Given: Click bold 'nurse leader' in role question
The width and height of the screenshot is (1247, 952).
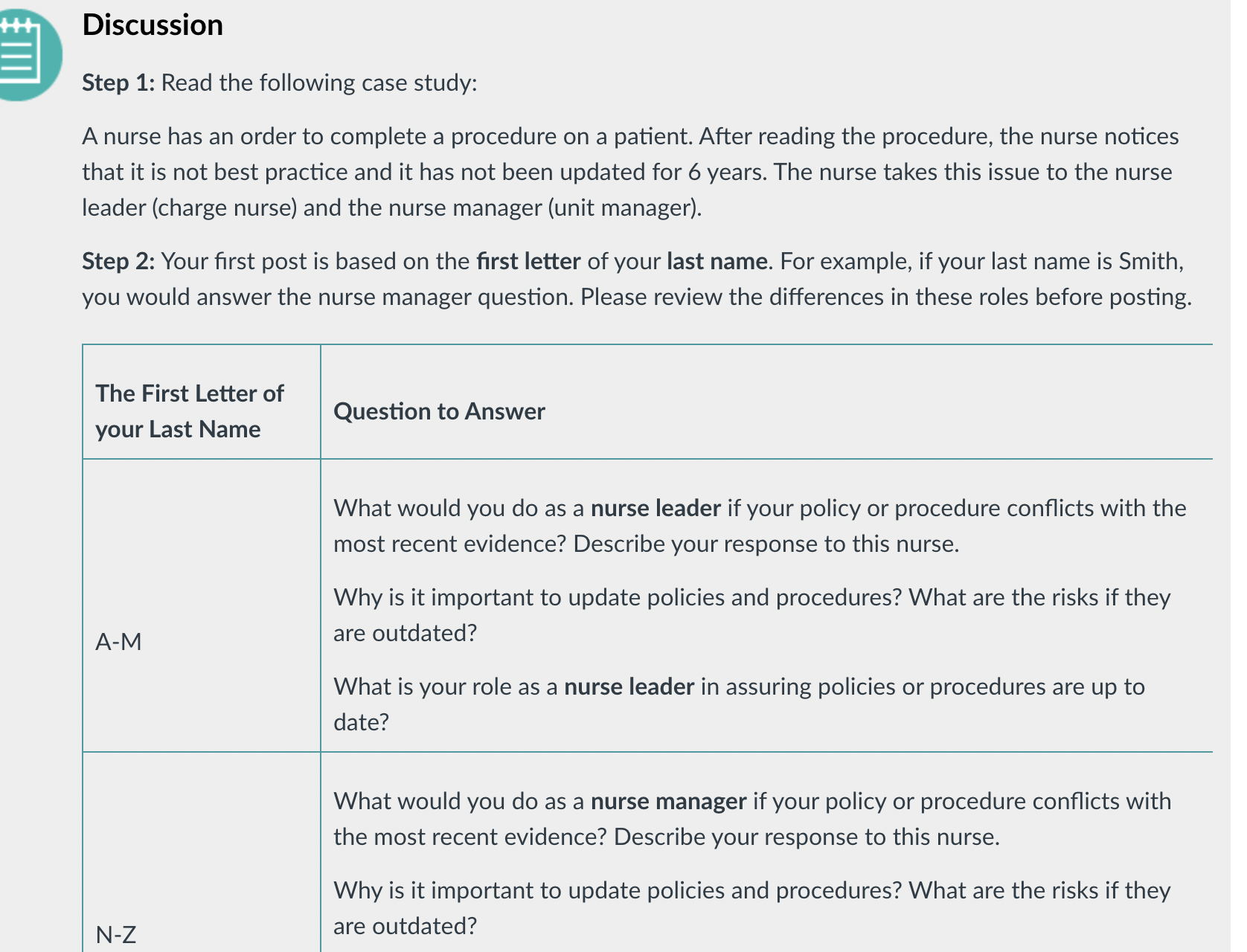Looking at the screenshot, I should coord(629,686).
